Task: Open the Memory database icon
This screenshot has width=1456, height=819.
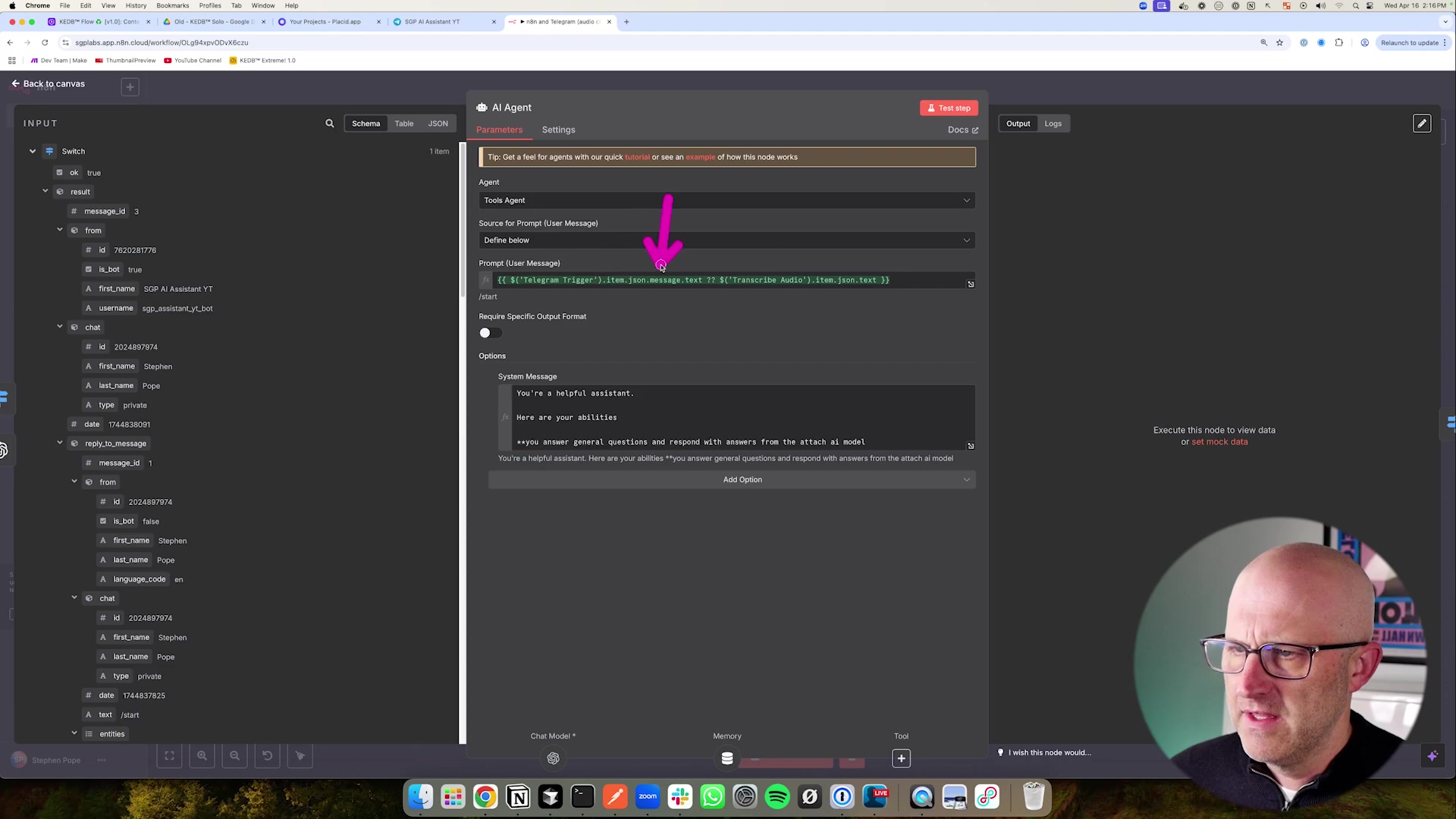Action: point(726,758)
